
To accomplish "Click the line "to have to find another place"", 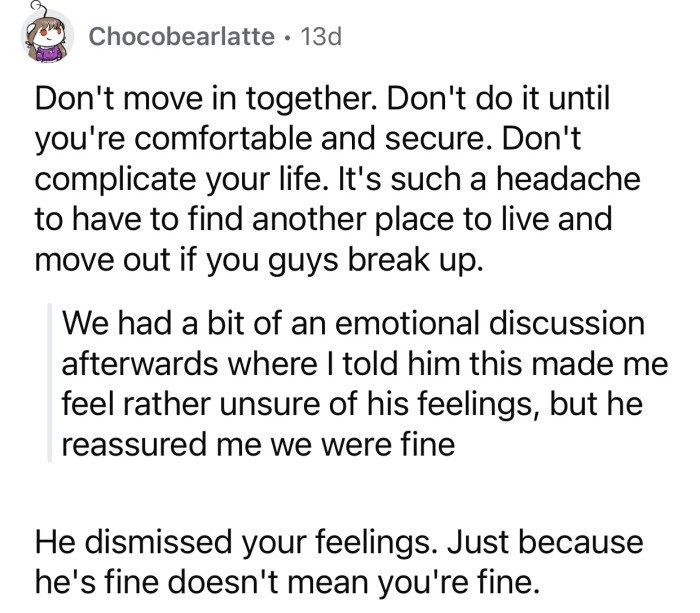I will click(246, 220).
